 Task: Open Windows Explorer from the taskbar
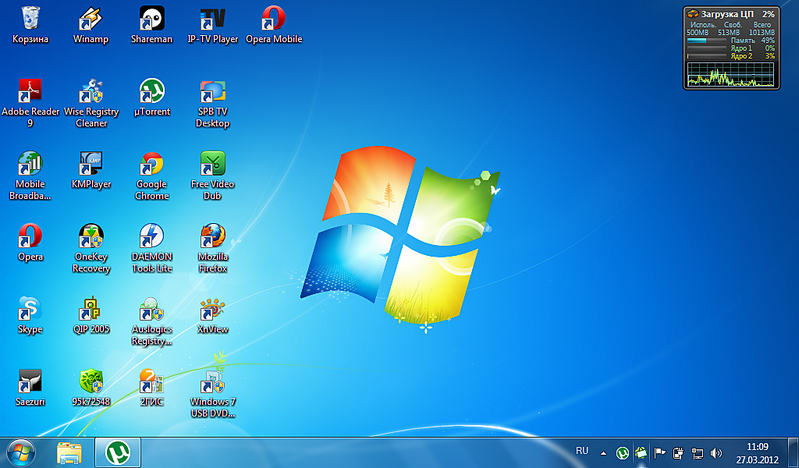pos(69,453)
